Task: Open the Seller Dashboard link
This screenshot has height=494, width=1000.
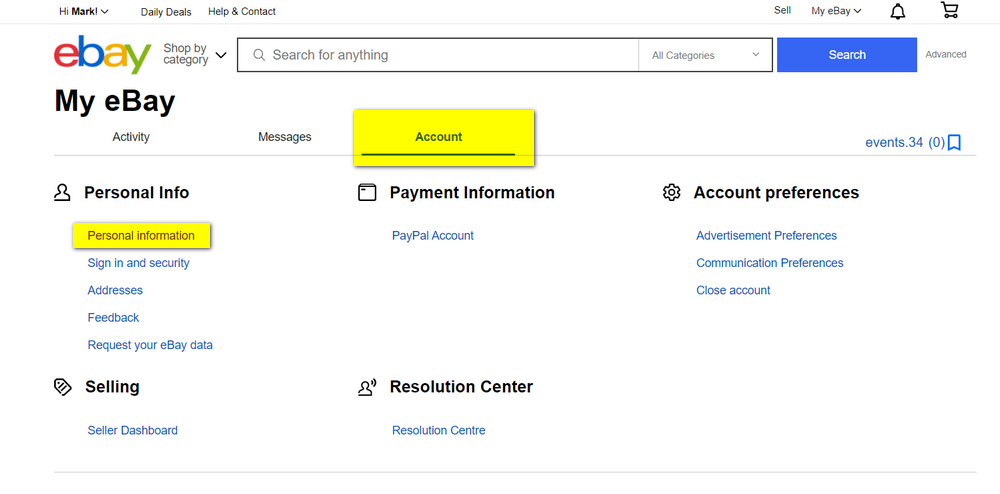Action: 132,431
